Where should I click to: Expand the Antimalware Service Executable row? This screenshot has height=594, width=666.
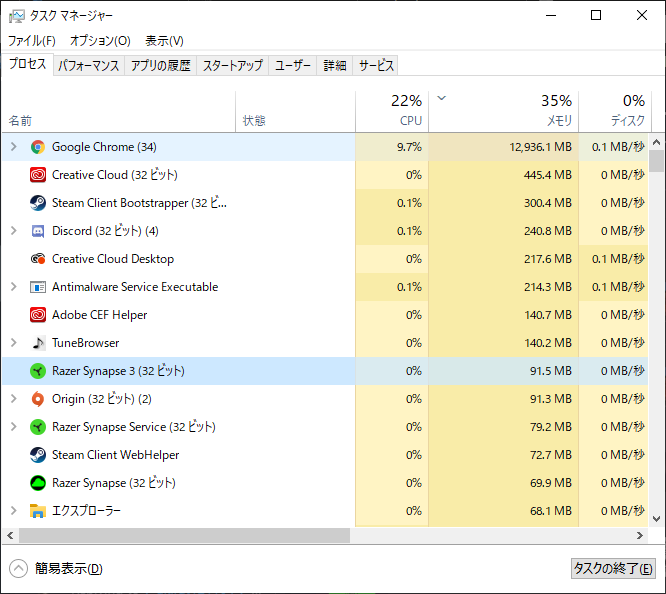coord(14,287)
